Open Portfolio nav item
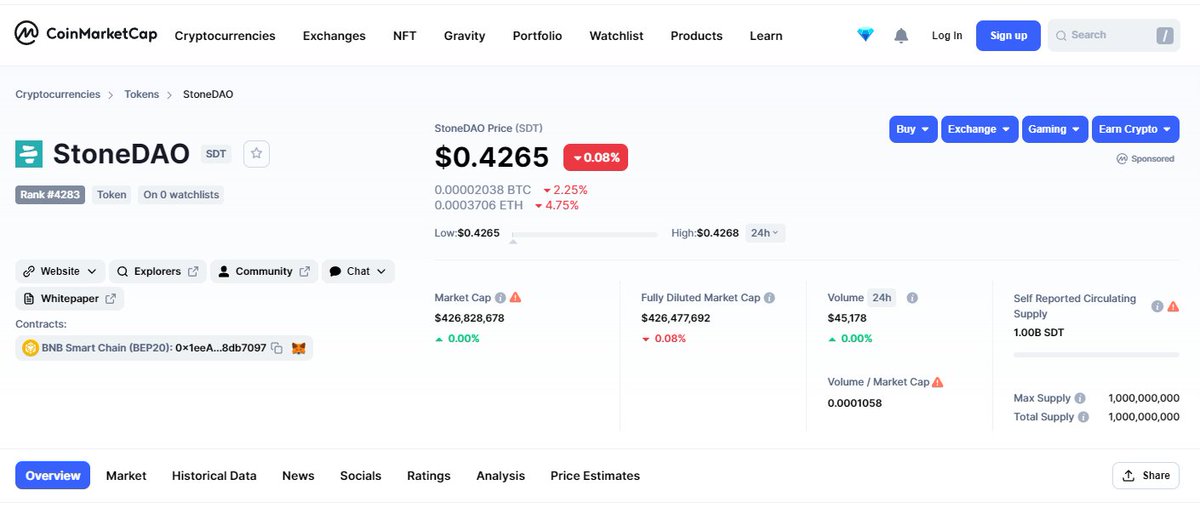 point(537,36)
